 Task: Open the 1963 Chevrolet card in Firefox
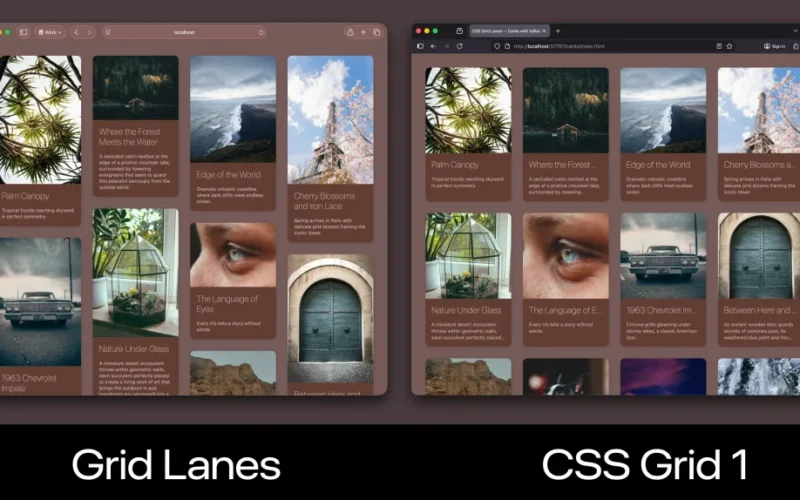tap(663, 278)
